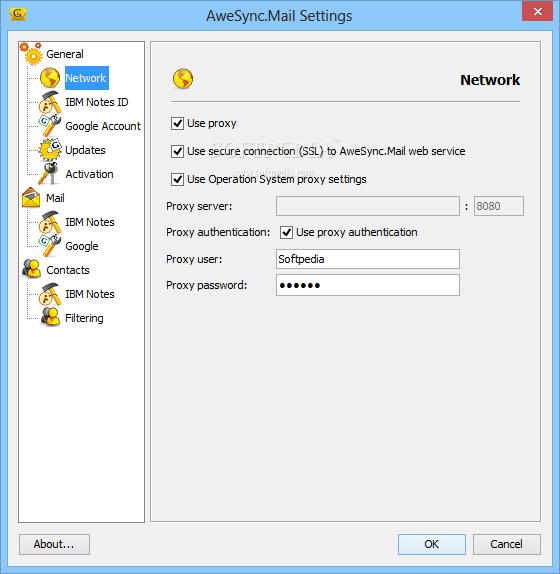560x574 pixels.
Task: Select the Network settings item
Action: (87, 78)
